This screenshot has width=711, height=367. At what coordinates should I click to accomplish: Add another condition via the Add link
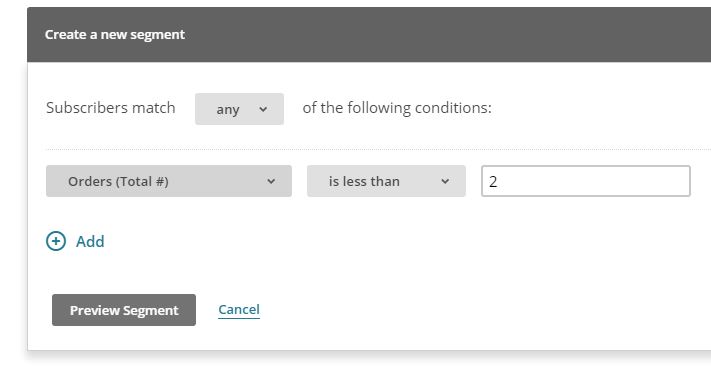(90, 241)
